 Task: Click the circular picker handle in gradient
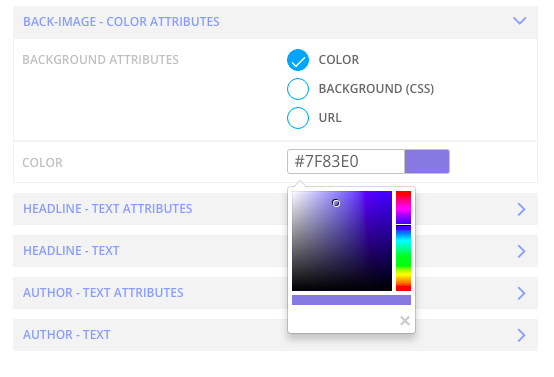point(336,203)
